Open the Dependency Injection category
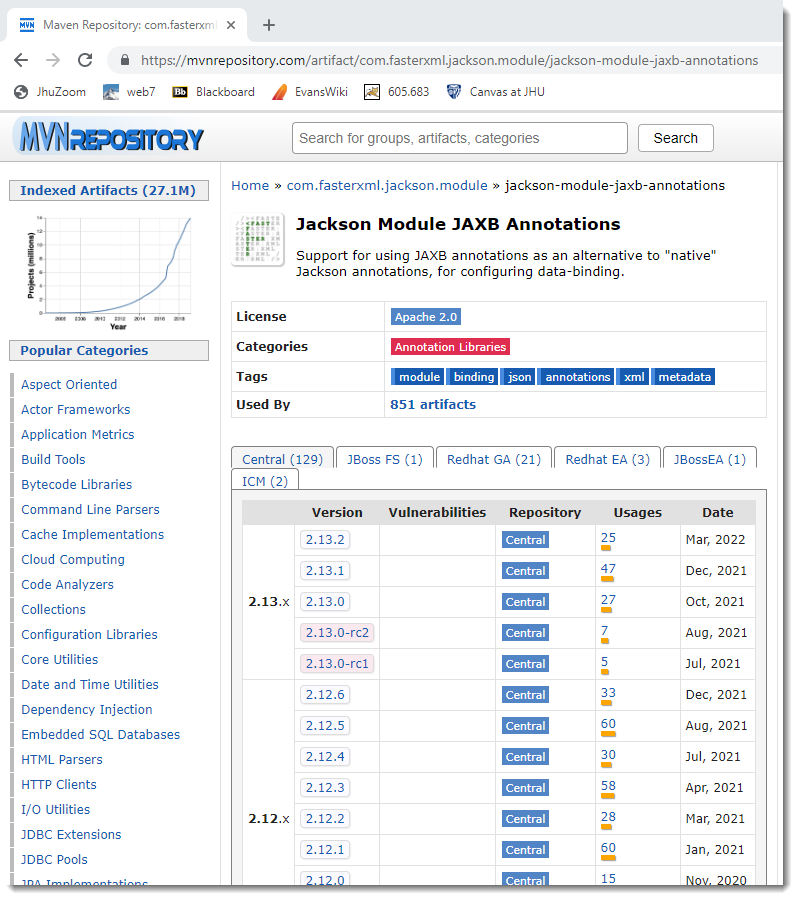This screenshot has height=900, width=798. [x=87, y=709]
